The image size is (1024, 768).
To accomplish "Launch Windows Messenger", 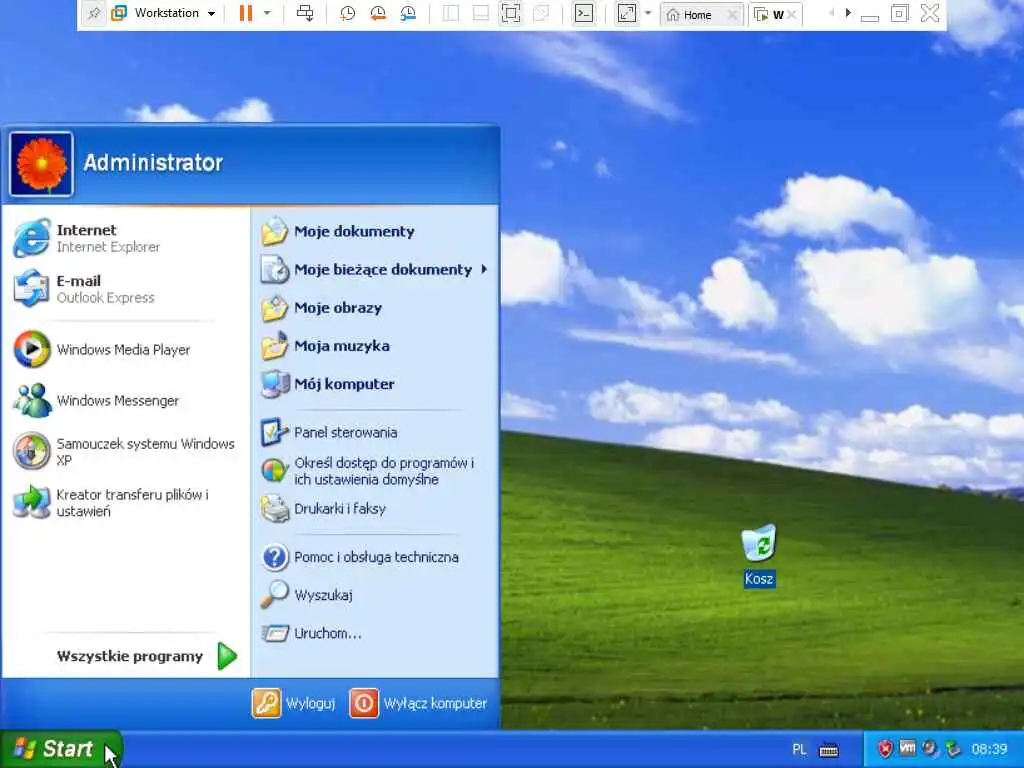I will pyautogui.click(x=126, y=400).
